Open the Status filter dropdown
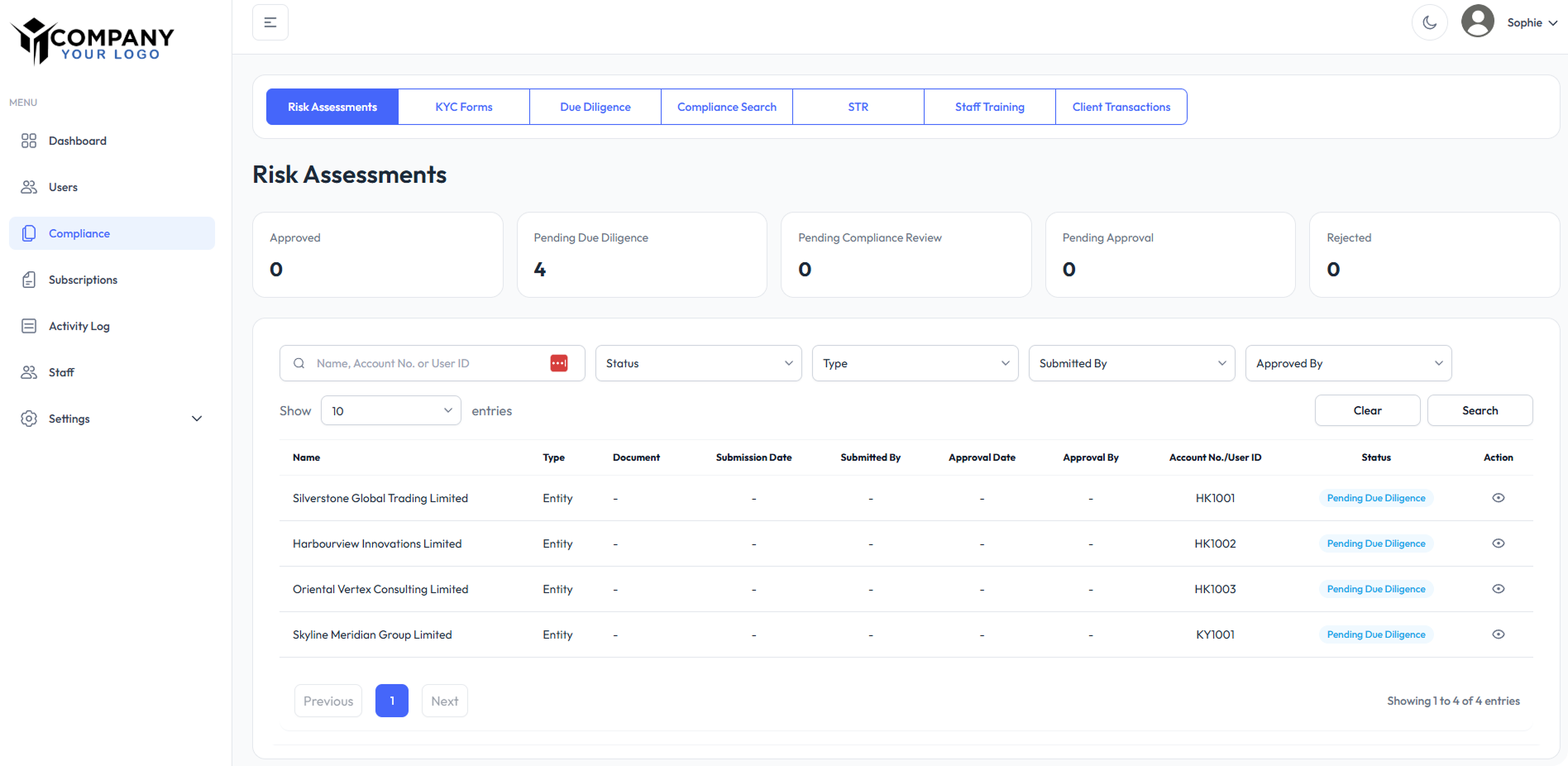The height and width of the screenshot is (766, 1568). coord(698,362)
